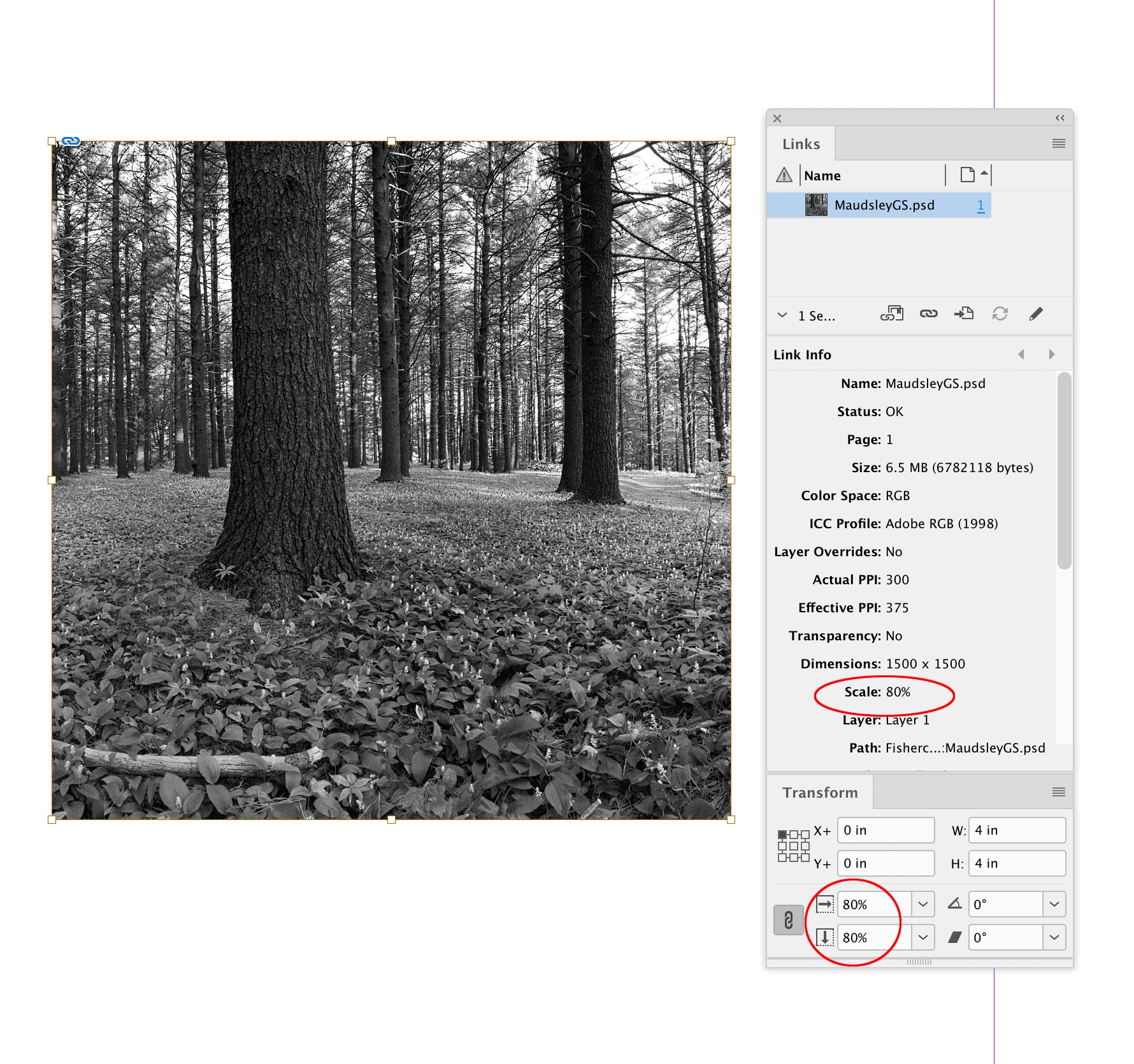This screenshot has height=1064, width=1134.
Task: Collapse the Link Info disclosure chevron
Action: click(x=782, y=315)
